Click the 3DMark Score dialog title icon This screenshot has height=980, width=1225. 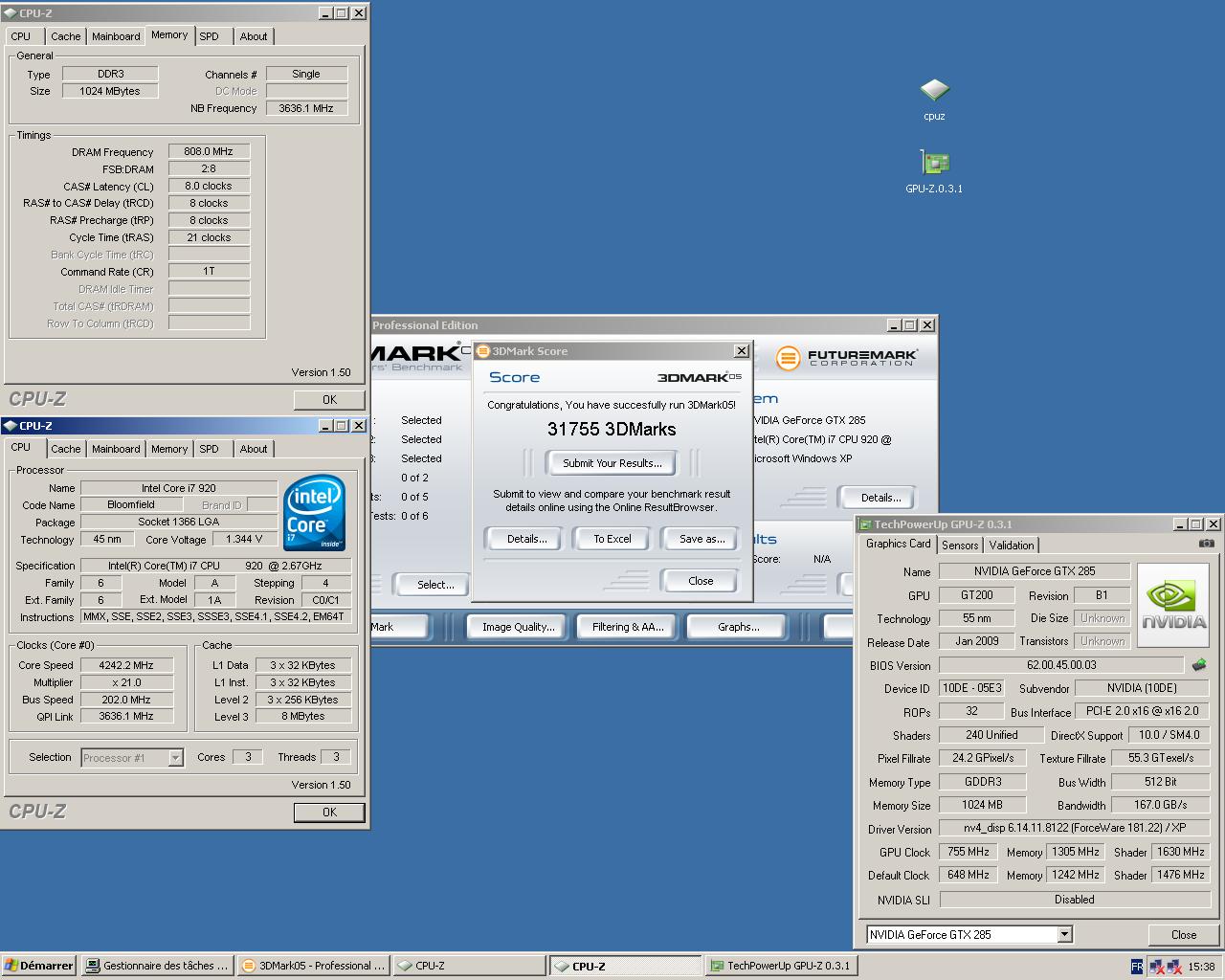click(x=483, y=351)
